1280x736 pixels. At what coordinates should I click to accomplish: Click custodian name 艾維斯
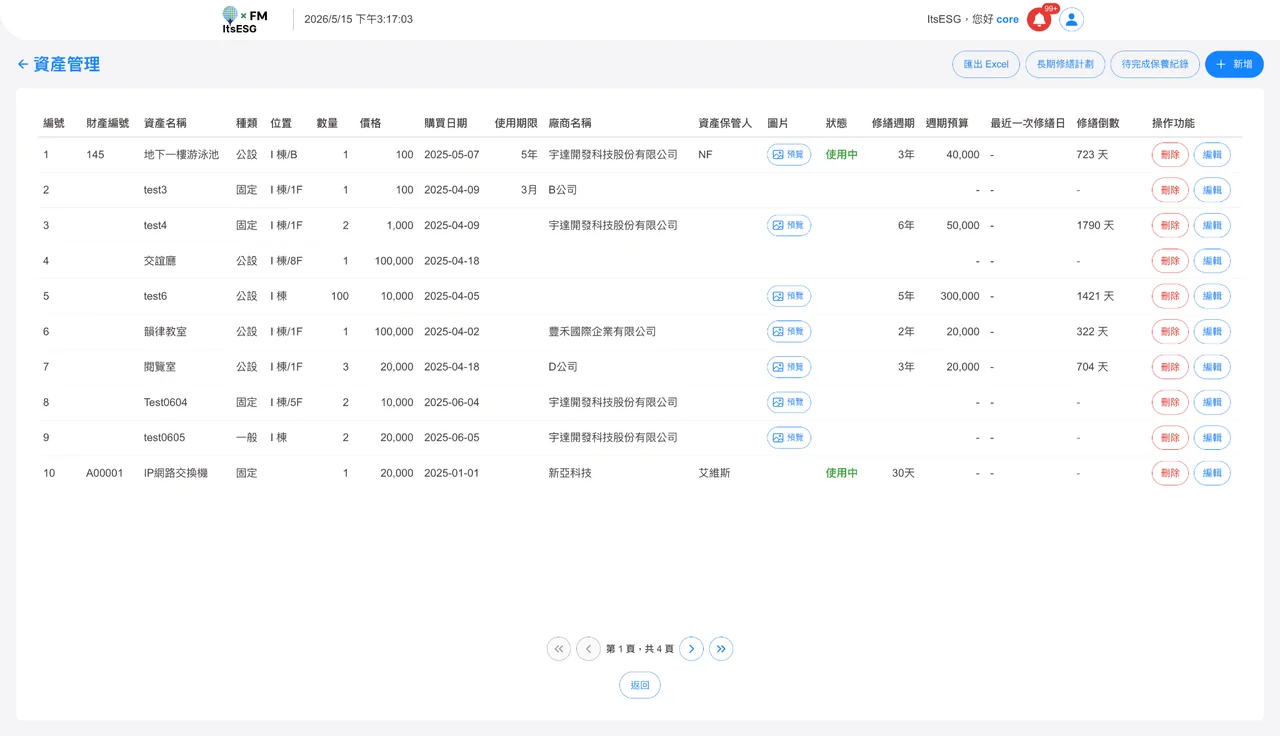(x=714, y=473)
